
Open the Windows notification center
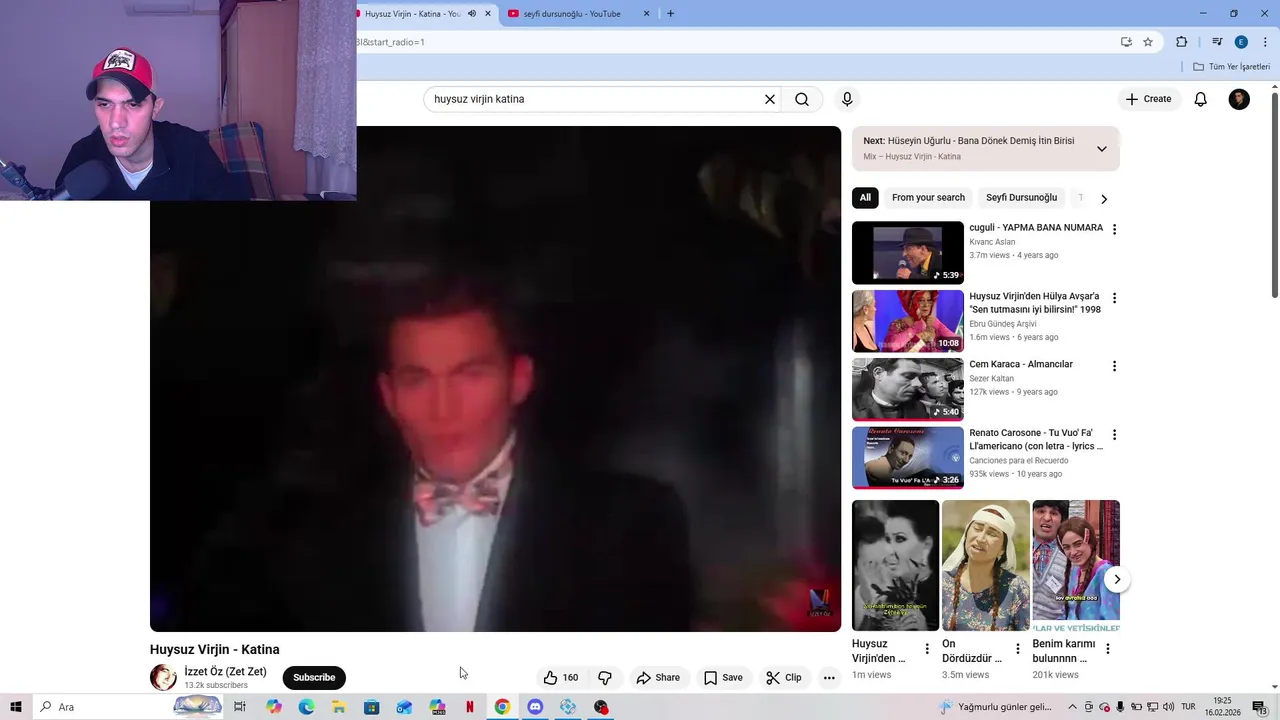click(x=1259, y=707)
